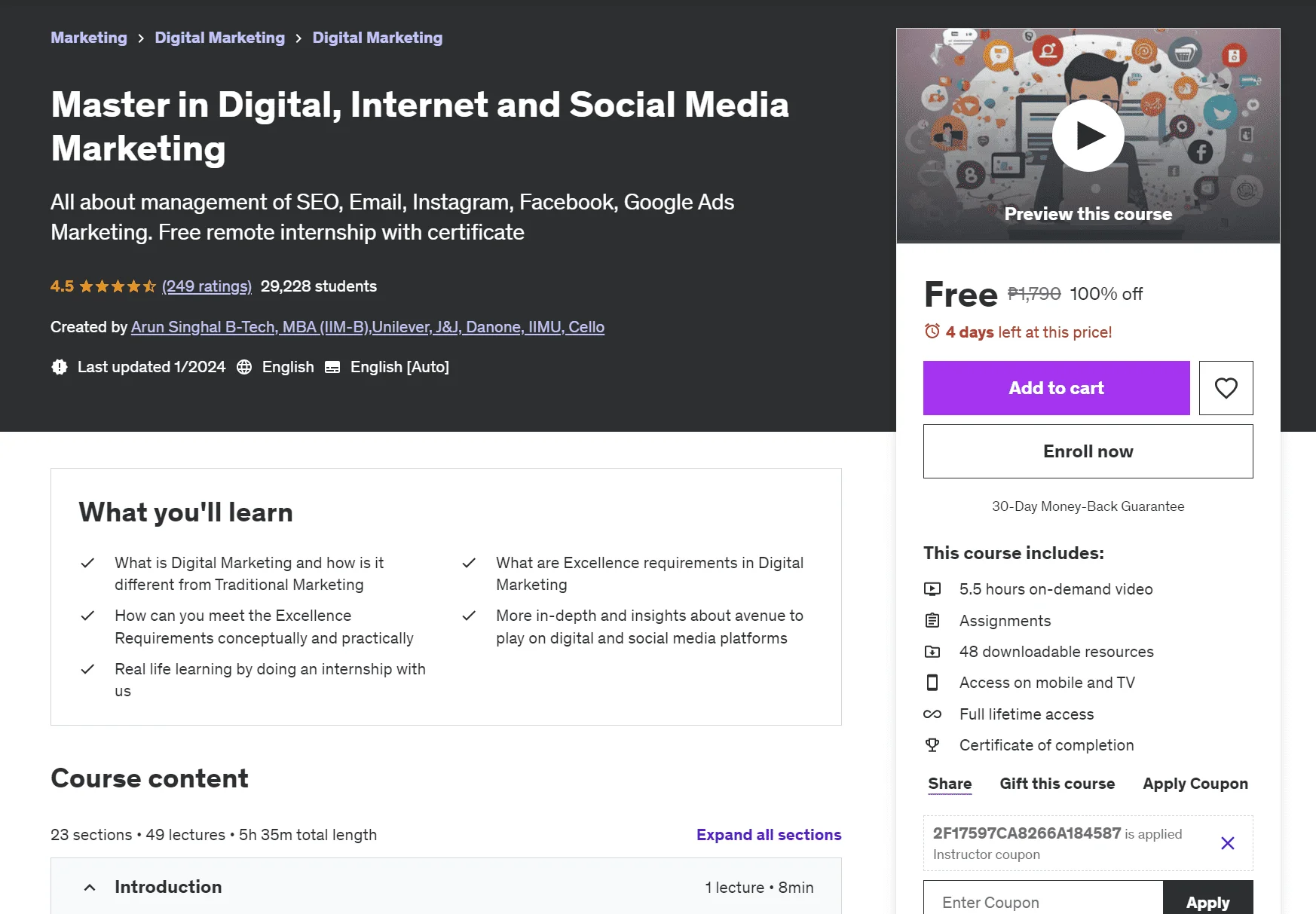Click the on-demand video icon
1316x914 pixels.
click(932, 589)
